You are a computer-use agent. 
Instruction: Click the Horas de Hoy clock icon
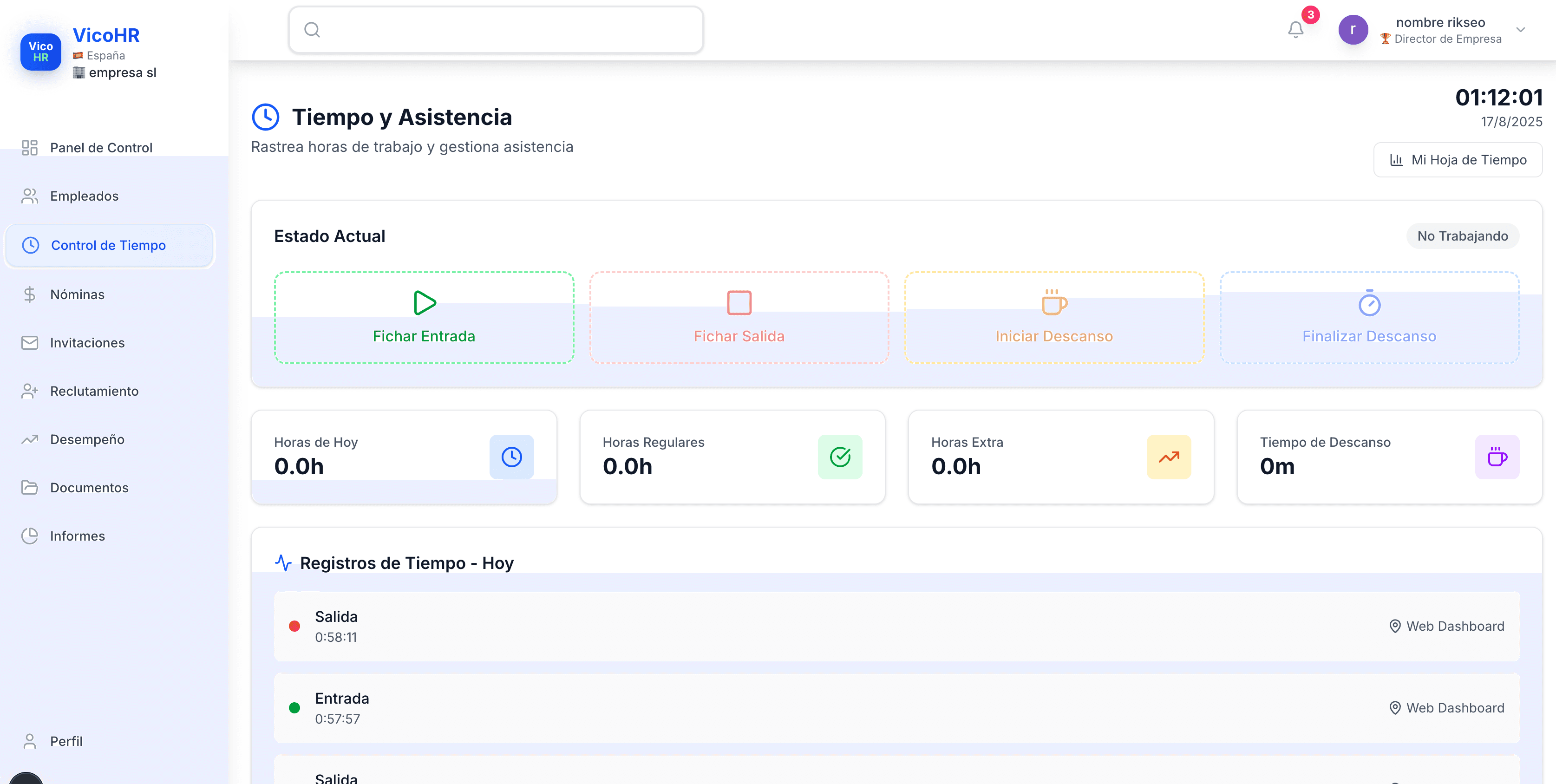pyautogui.click(x=511, y=457)
